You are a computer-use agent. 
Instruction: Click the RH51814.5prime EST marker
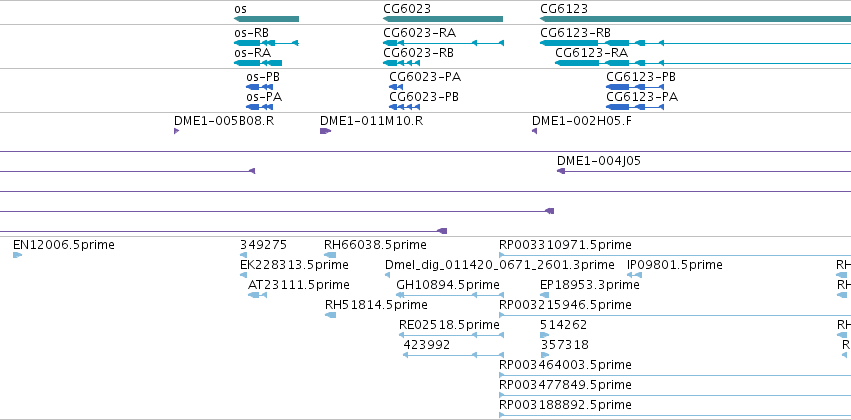tap(330, 315)
